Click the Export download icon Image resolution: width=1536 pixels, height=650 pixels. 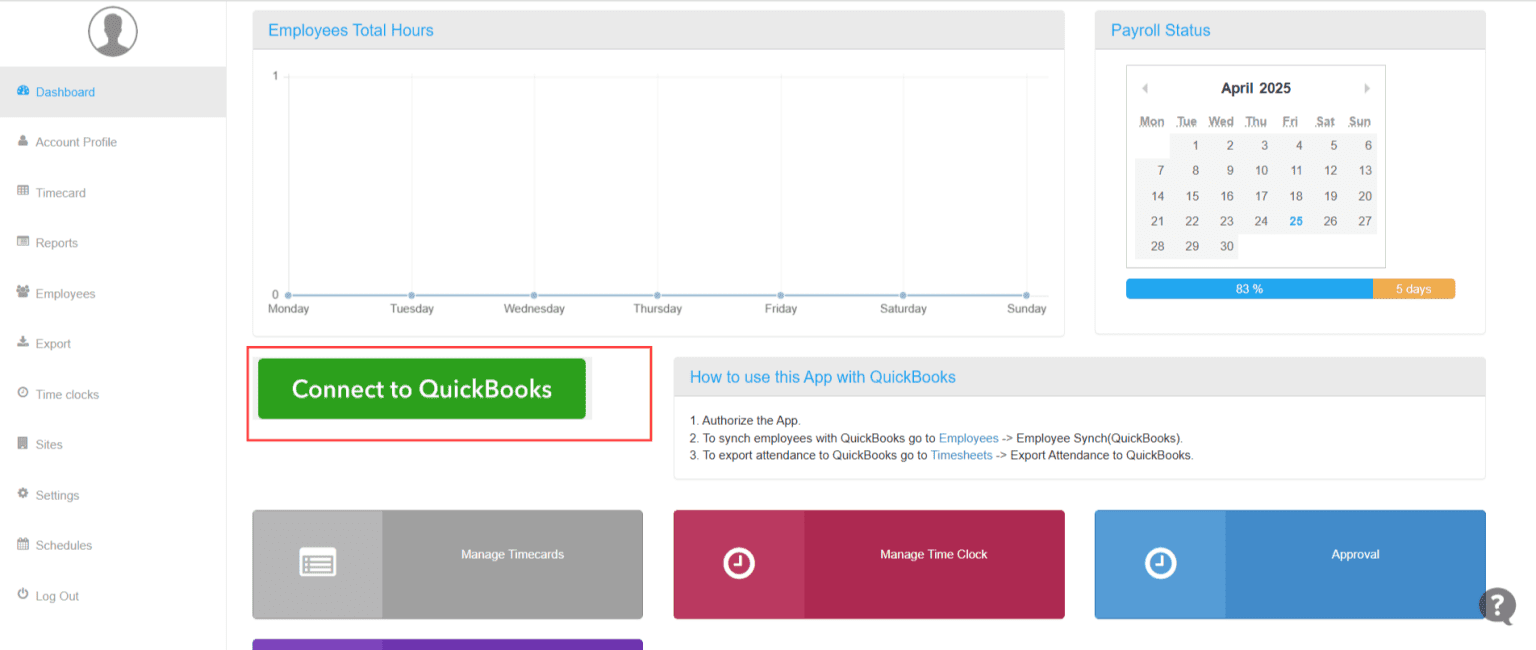(22, 343)
